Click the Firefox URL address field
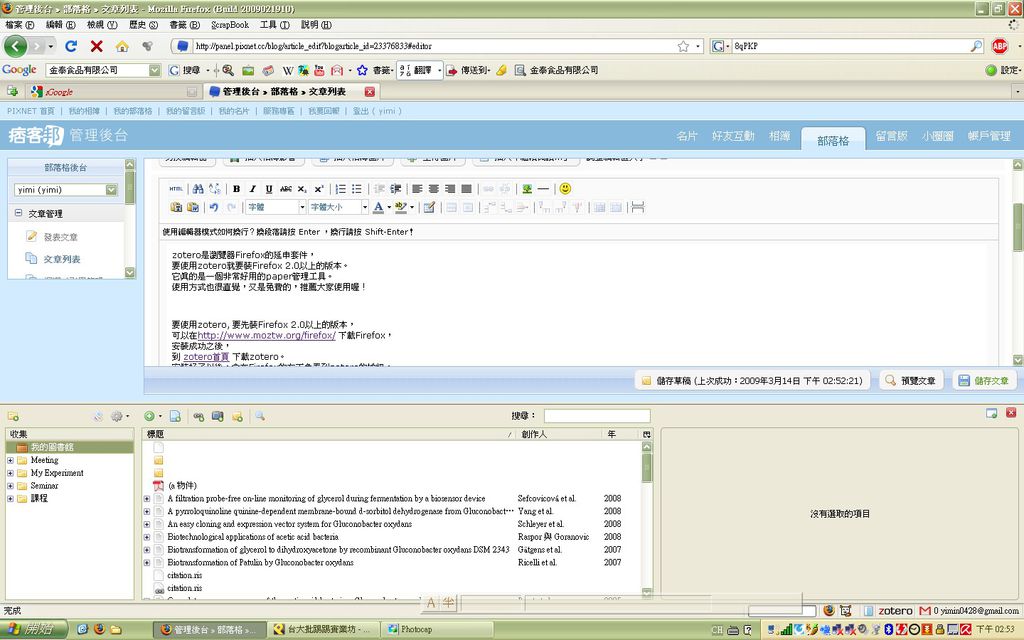 434,46
